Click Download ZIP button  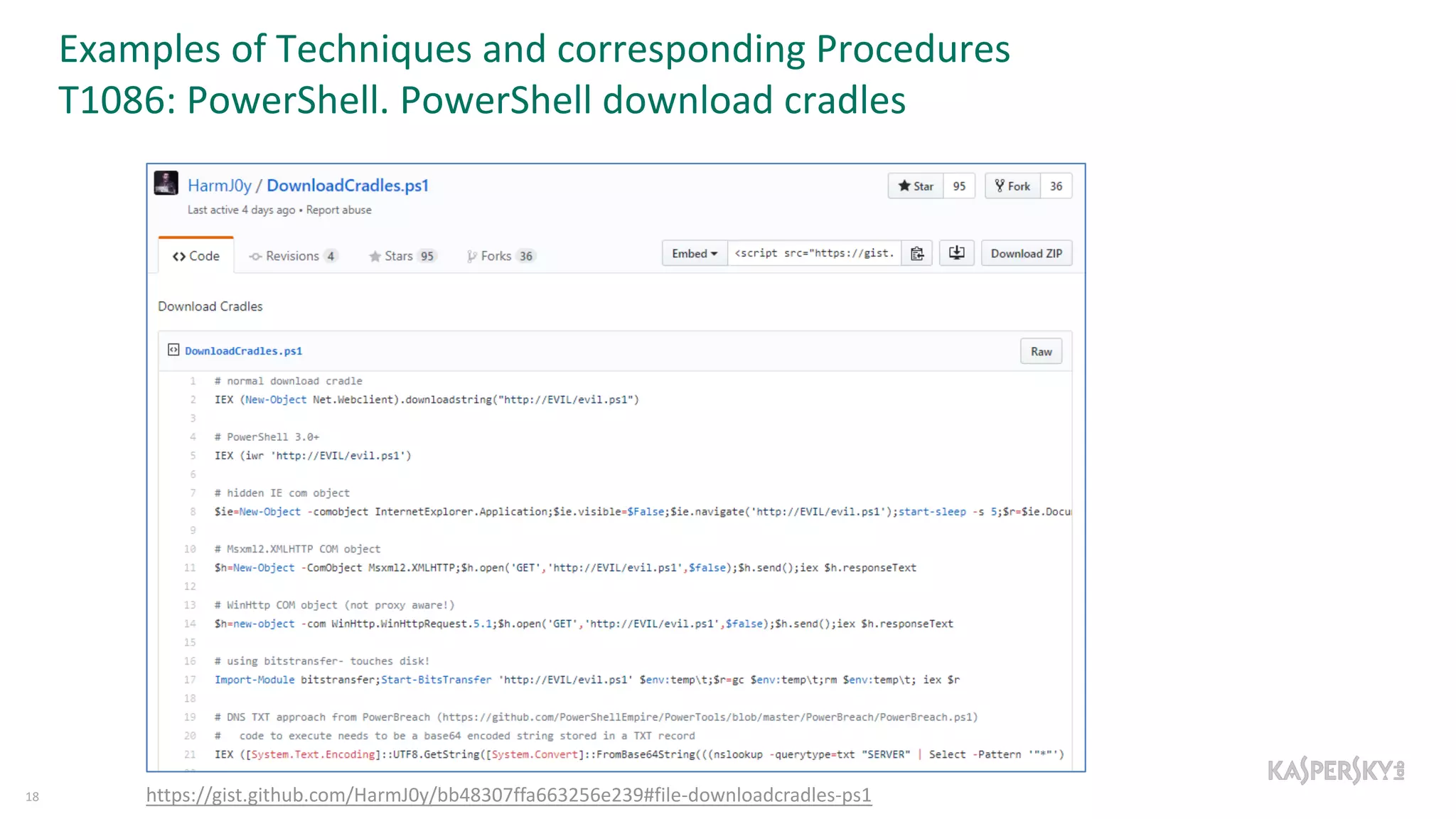click(1026, 254)
